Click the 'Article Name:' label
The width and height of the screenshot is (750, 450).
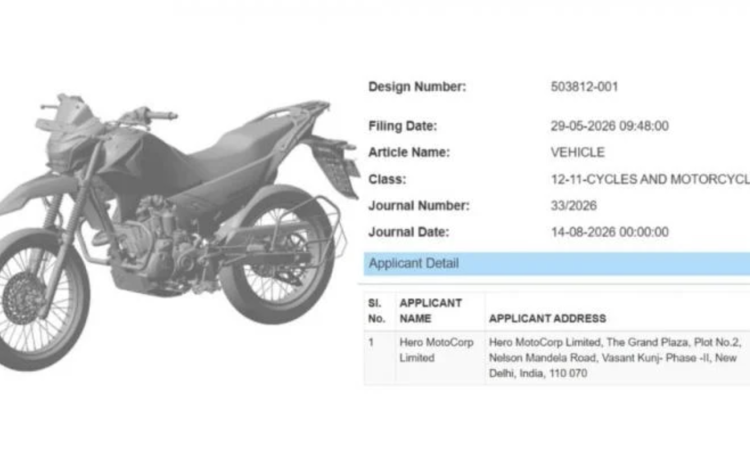click(409, 153)
